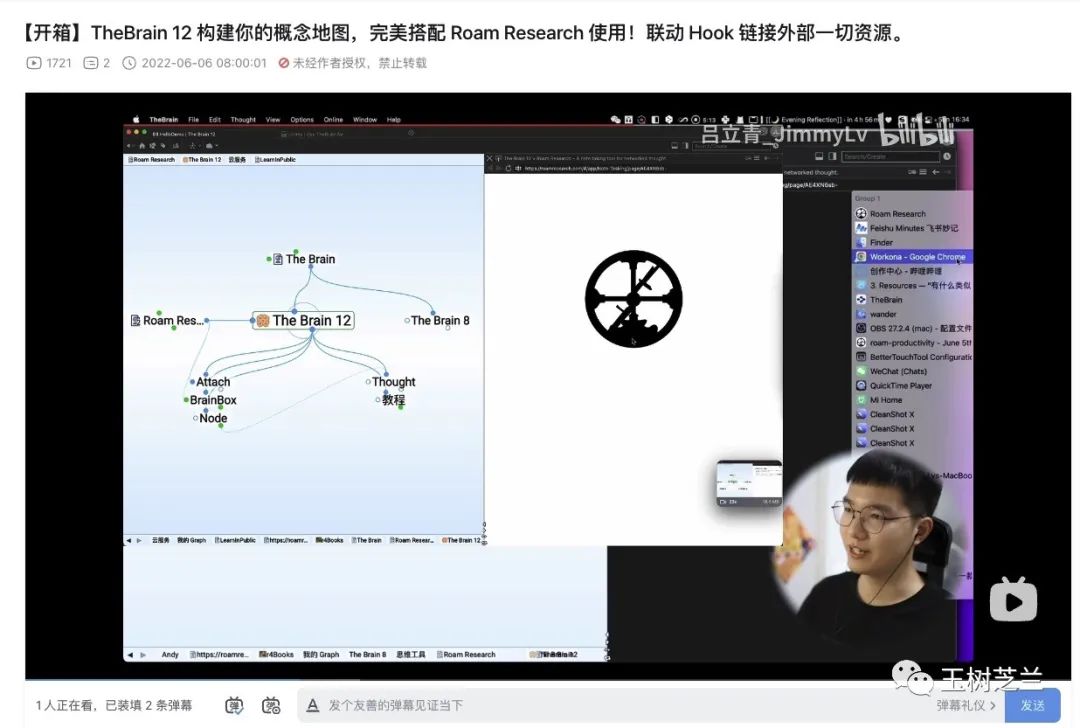1080x728 pixels.
Task: Open the Online menu
Action: coord(333,120)
